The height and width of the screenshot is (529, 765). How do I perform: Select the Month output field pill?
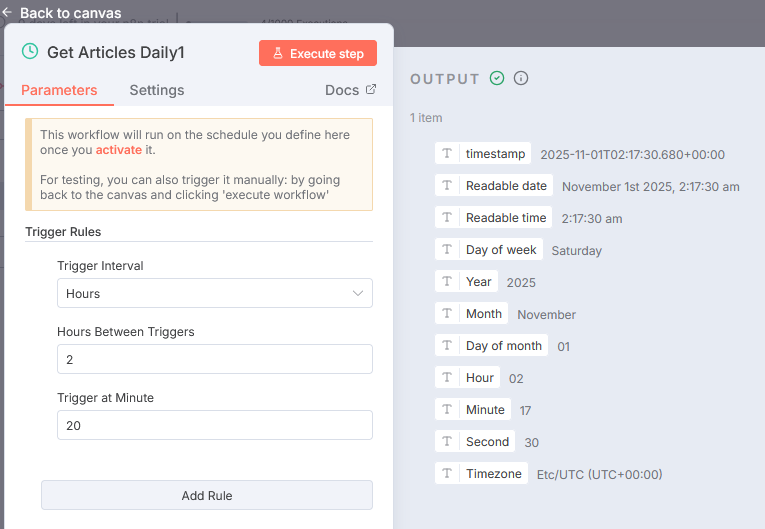pos(483,314)
